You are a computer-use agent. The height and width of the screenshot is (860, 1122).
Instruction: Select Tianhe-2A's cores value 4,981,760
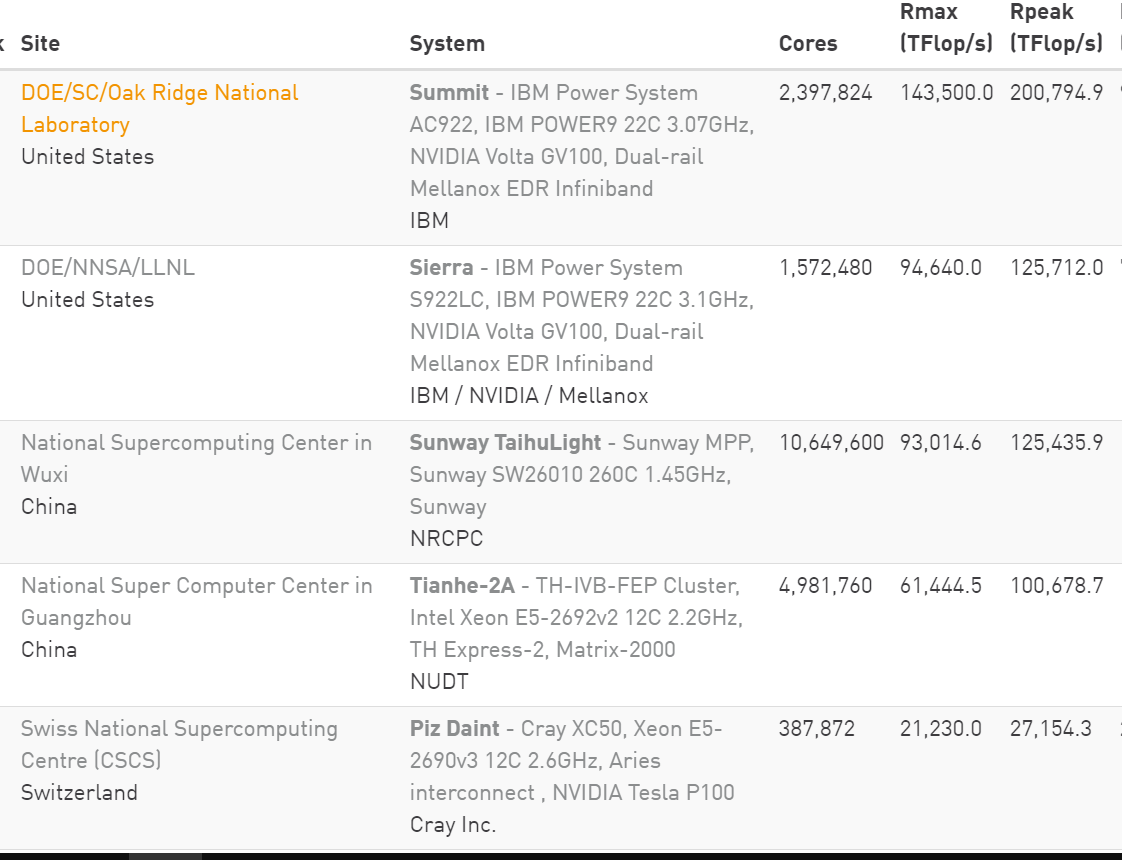tap(825, 586)
